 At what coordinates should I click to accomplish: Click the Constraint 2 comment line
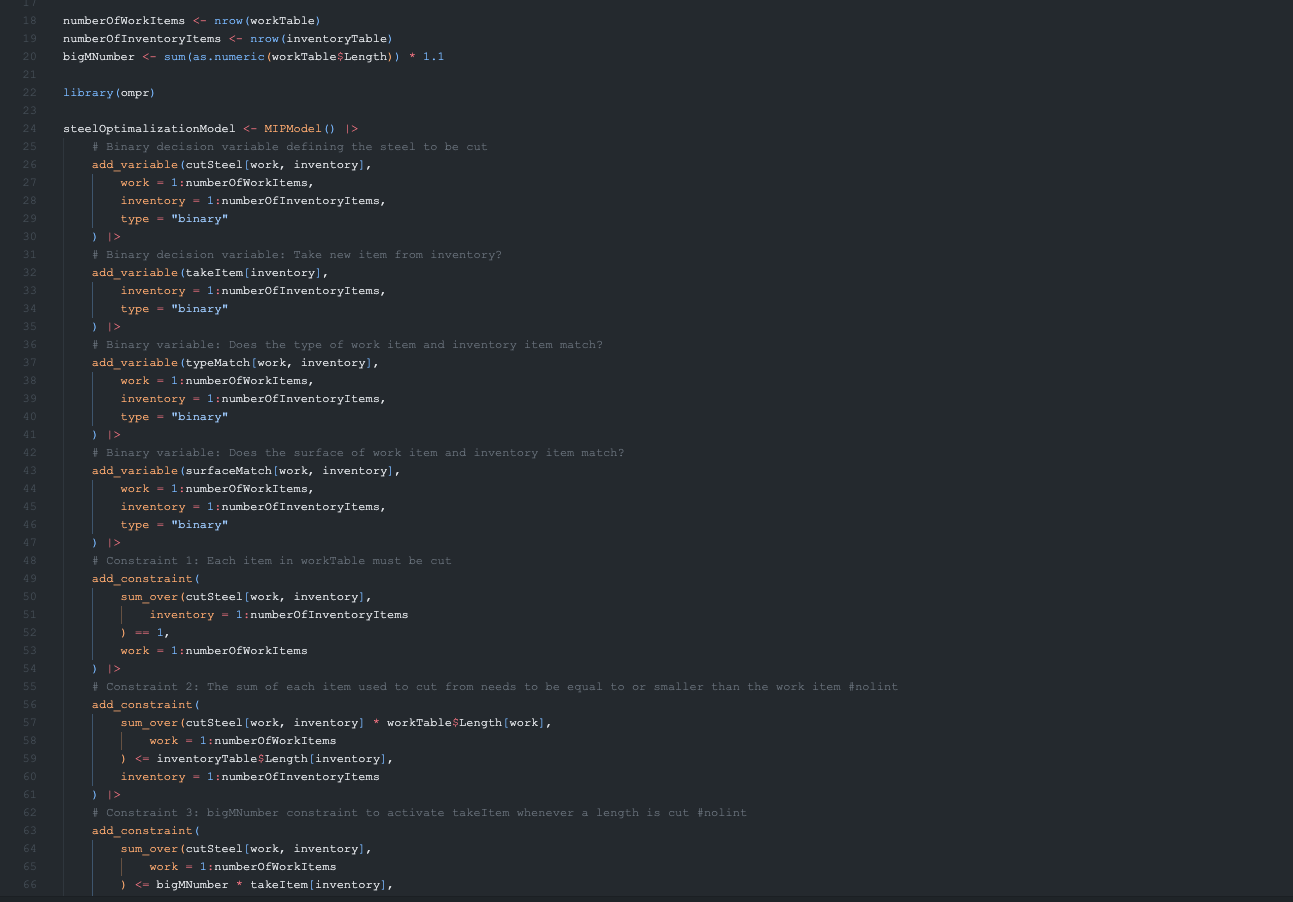(x=495, y=686)
